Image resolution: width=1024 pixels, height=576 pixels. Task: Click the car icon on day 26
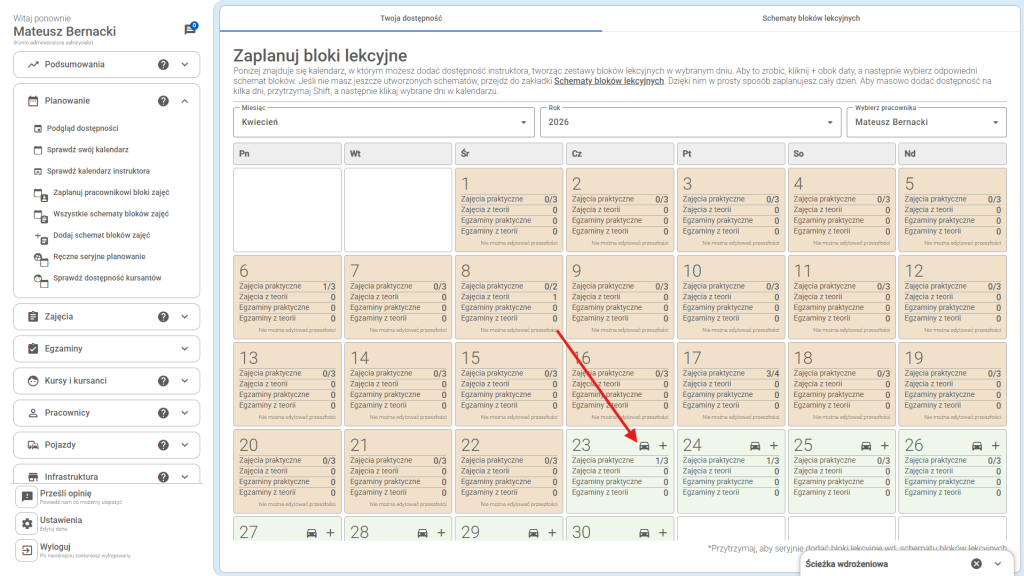pos(976,445)
